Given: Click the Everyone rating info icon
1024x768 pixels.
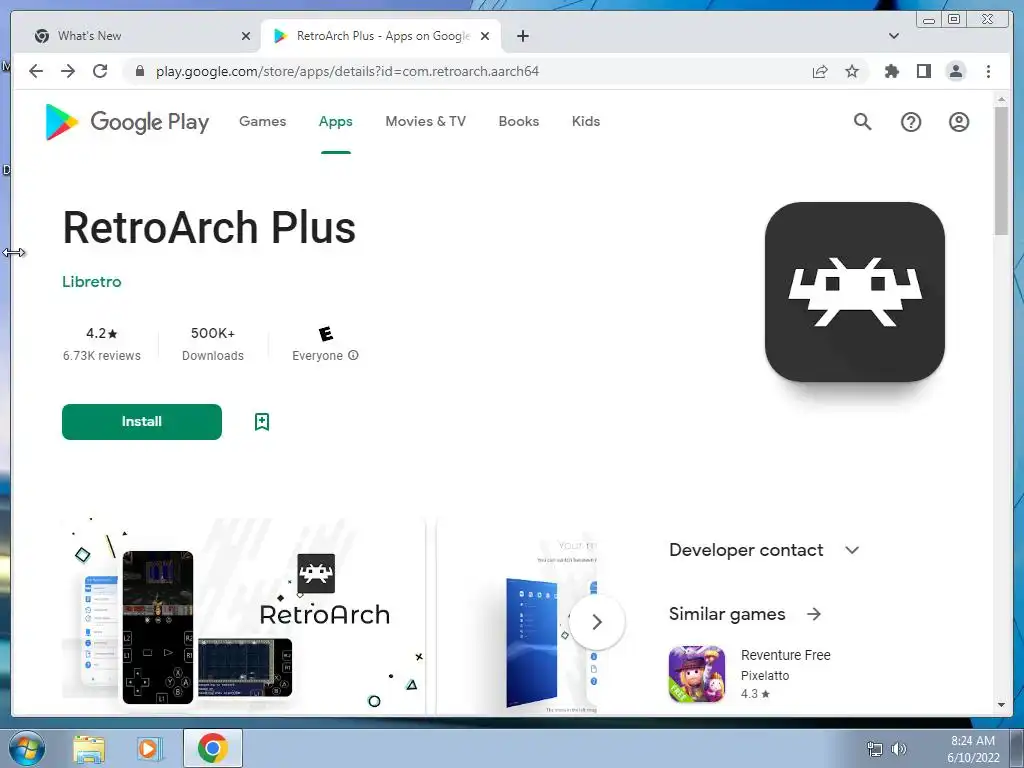Looking at the screenshot, I should tap(353, 355).
